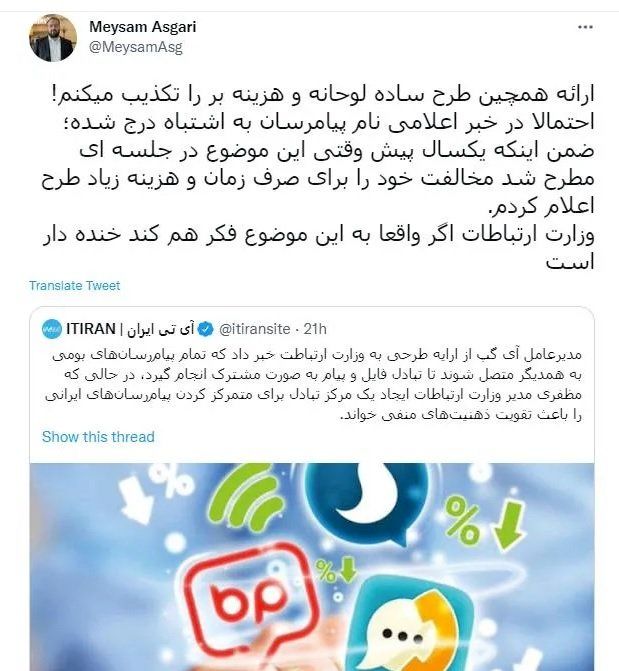Click Show this thread
This screenshot has height=671, width=619.
click(x=98, y=437)
